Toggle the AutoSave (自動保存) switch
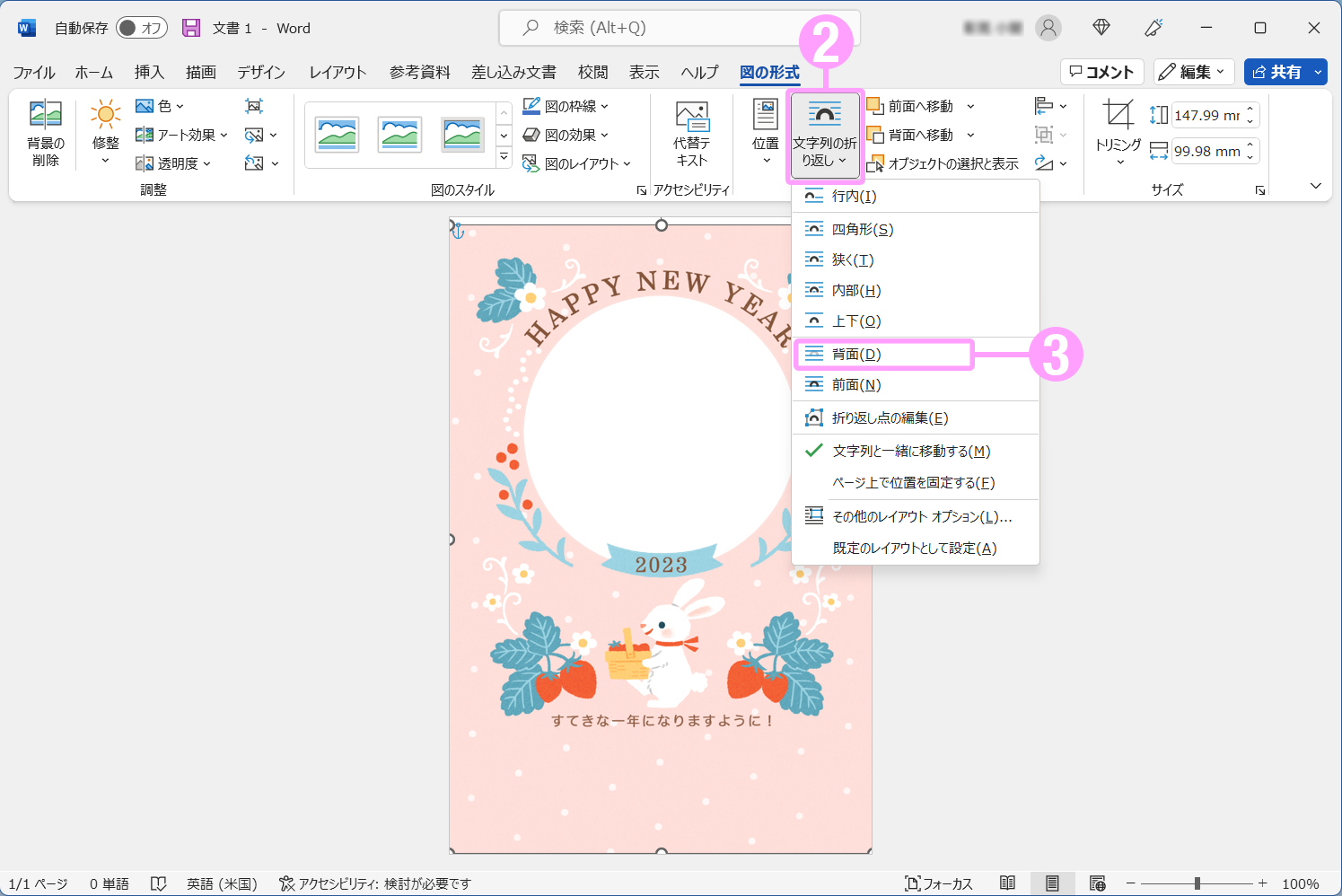Screen dimensions: 1342x896 pyautogui.click(x=142, y=28)
